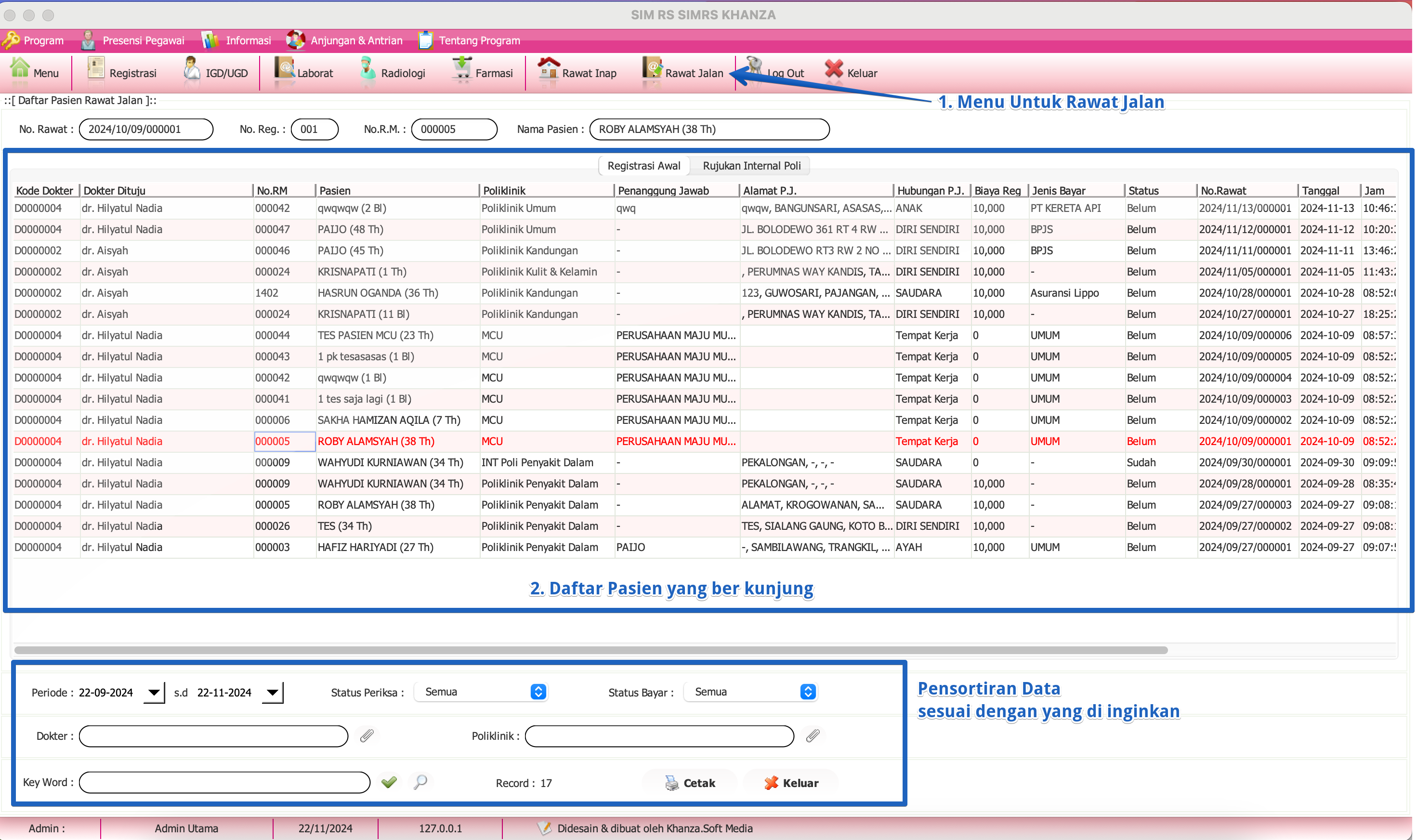The height and width of the screenshot is (840, 1417).
Task: Click the magnifier search icon
Action: tap(420, 782)
